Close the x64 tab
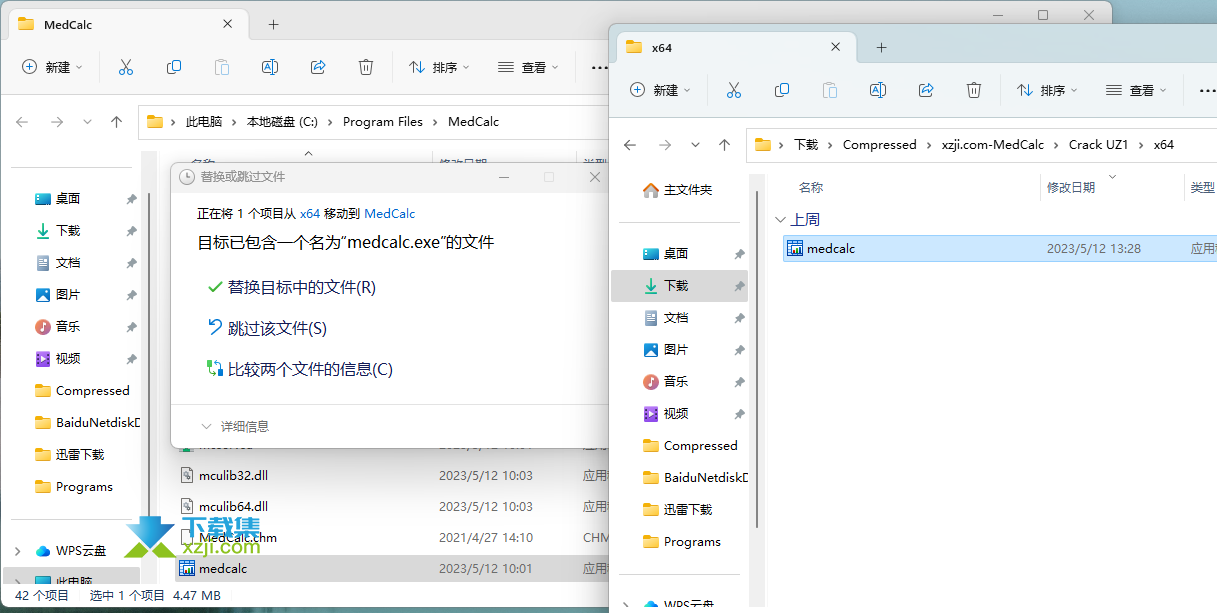1217x613 pixels. [x=836, y=47]
